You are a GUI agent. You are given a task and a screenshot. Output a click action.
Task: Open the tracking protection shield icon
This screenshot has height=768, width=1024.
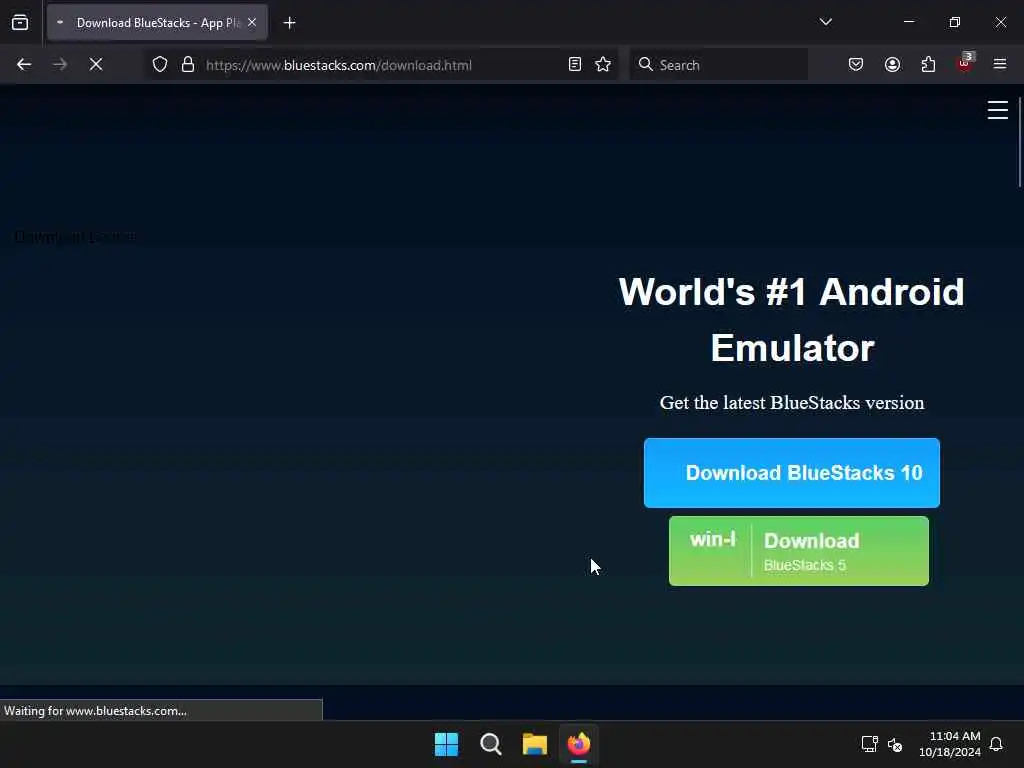tap(160, 65)
